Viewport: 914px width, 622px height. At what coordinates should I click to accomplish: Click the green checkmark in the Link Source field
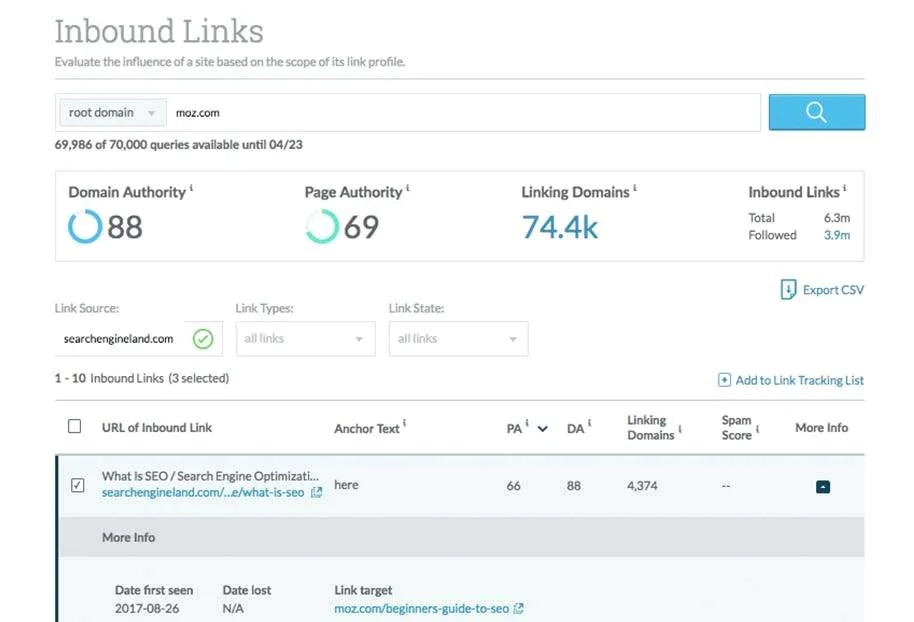click(x=203, y=339)
